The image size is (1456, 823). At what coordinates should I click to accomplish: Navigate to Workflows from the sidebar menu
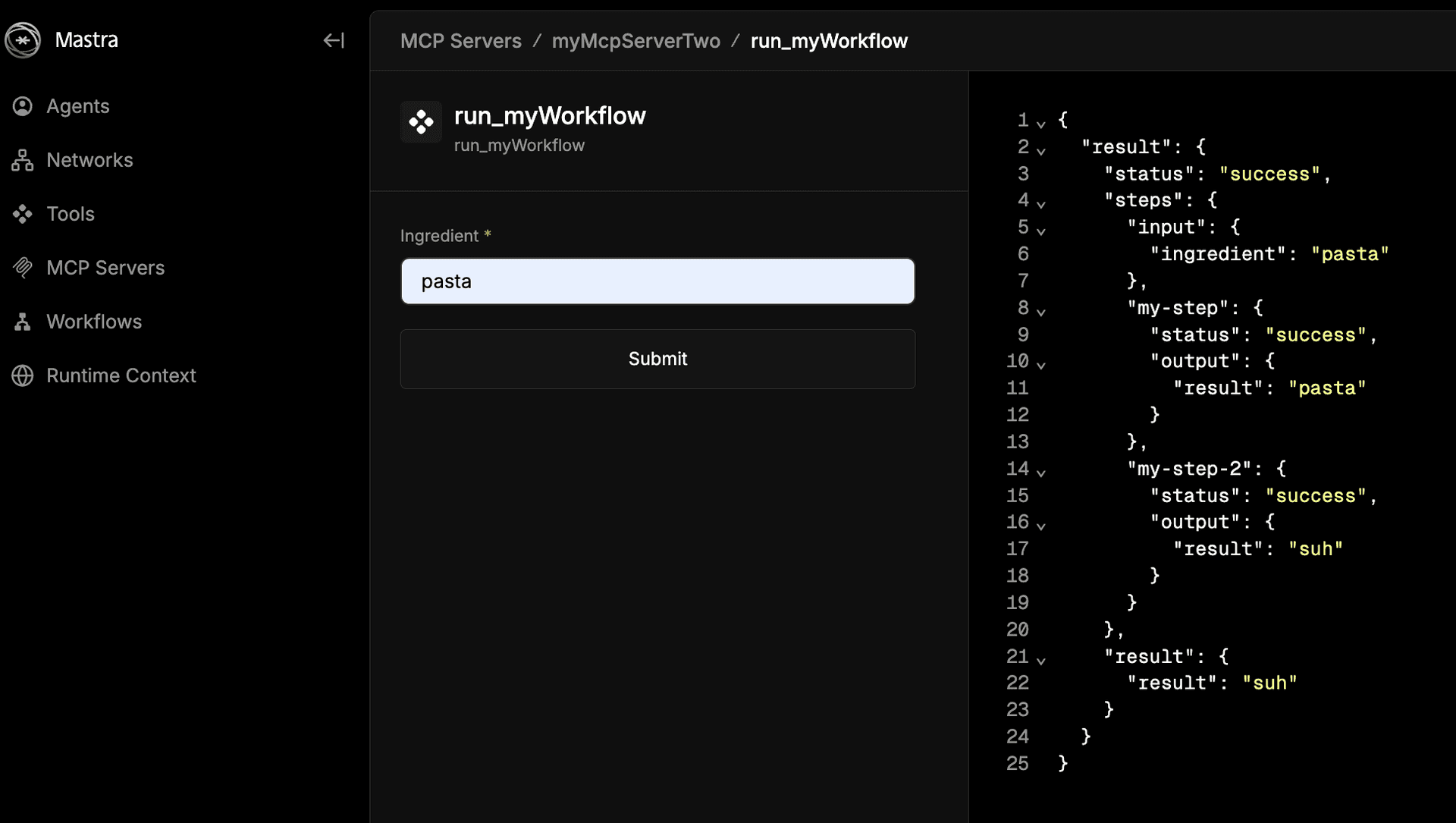(93, 322)
